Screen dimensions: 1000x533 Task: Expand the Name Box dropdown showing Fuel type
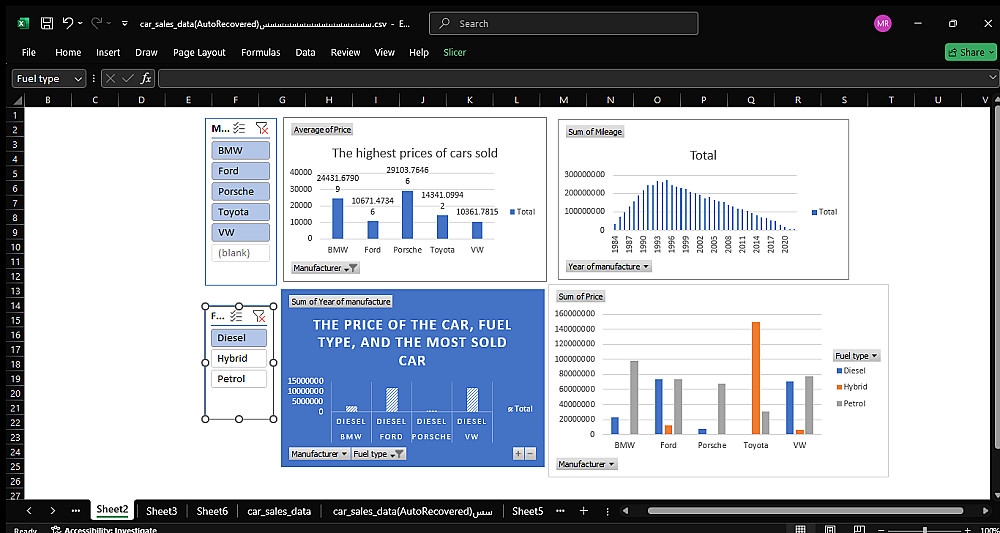coord(78,78)
